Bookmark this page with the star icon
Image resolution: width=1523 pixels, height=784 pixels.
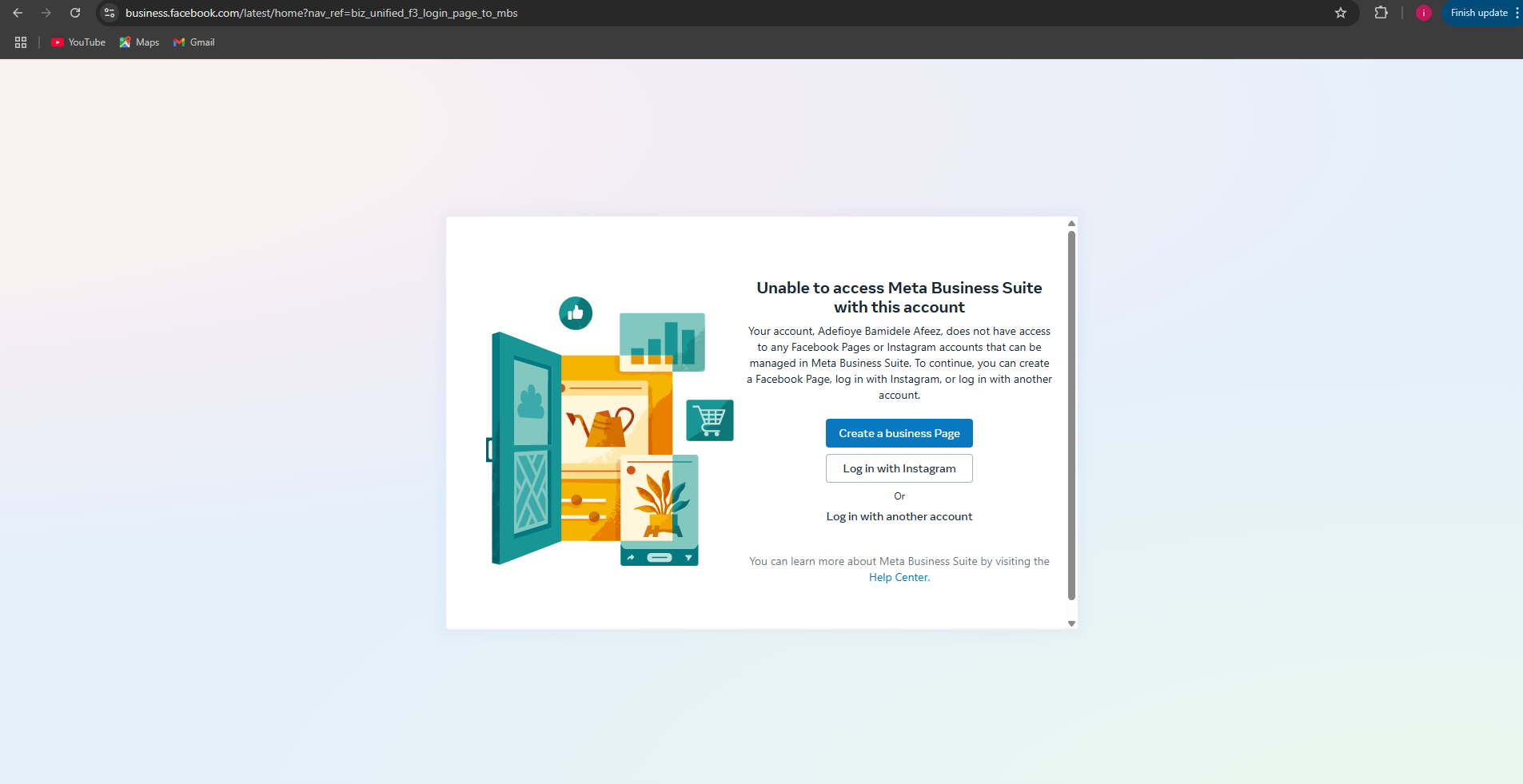(x=1341, y=13)
